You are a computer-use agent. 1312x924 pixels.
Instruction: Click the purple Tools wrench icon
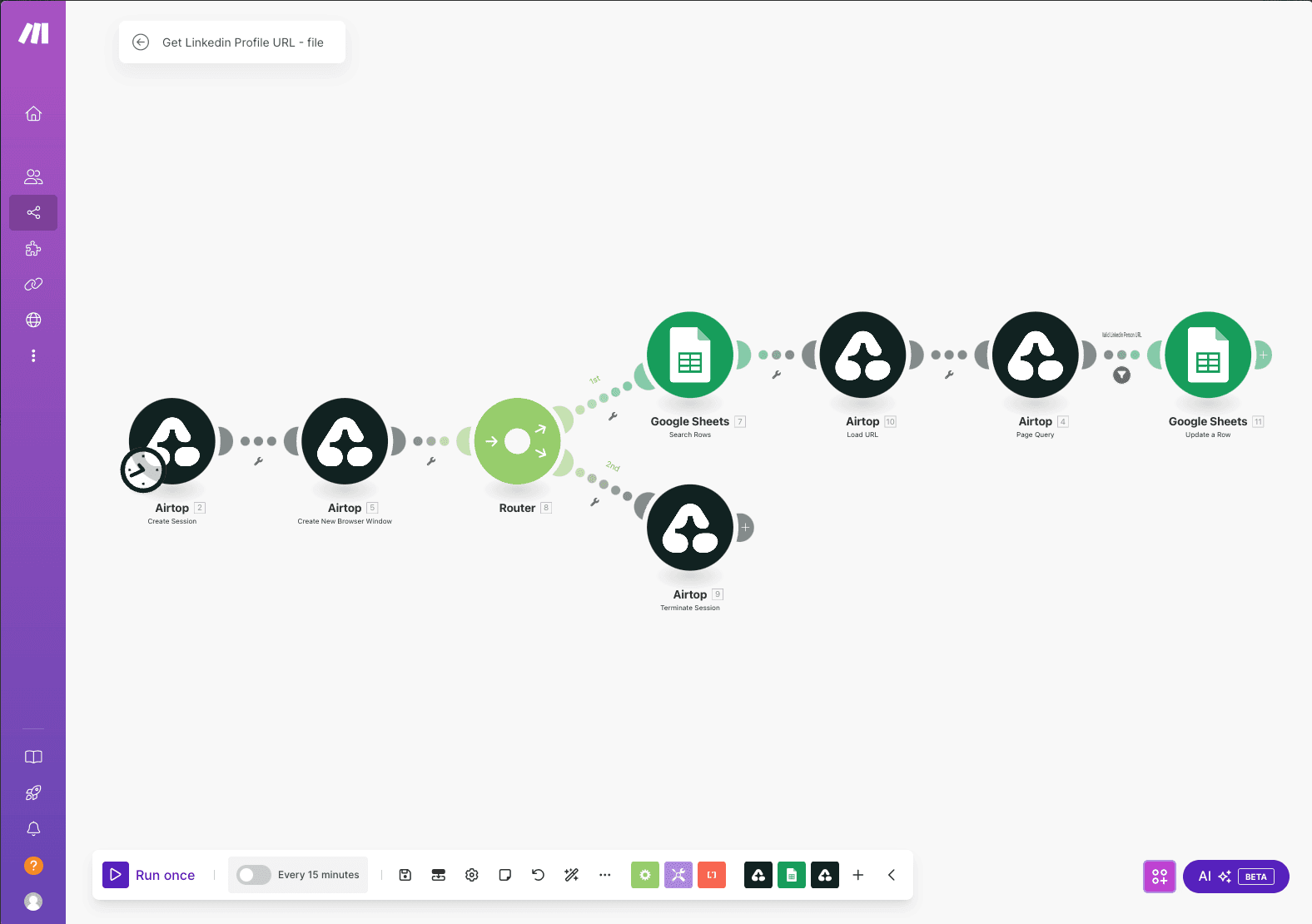pyautogui.click(x=678, y=875)
